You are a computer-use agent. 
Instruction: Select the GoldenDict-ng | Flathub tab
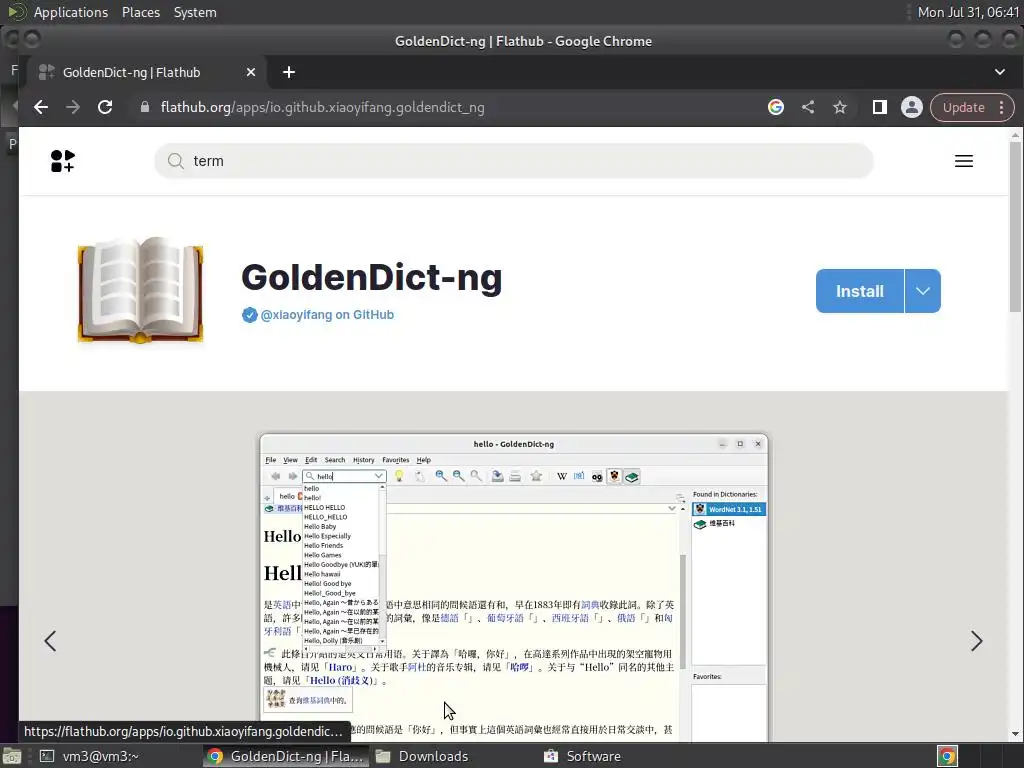(x=147, y=72)
